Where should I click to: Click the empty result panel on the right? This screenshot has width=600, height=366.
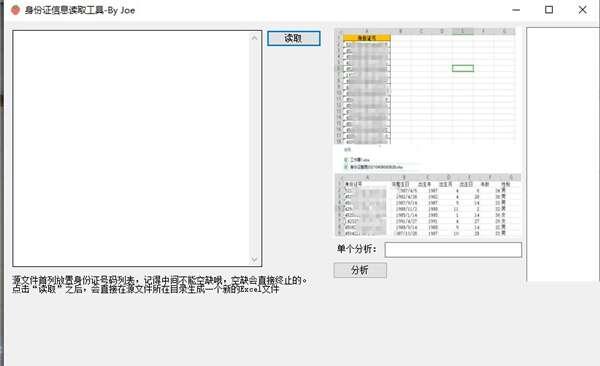[562, 154]
